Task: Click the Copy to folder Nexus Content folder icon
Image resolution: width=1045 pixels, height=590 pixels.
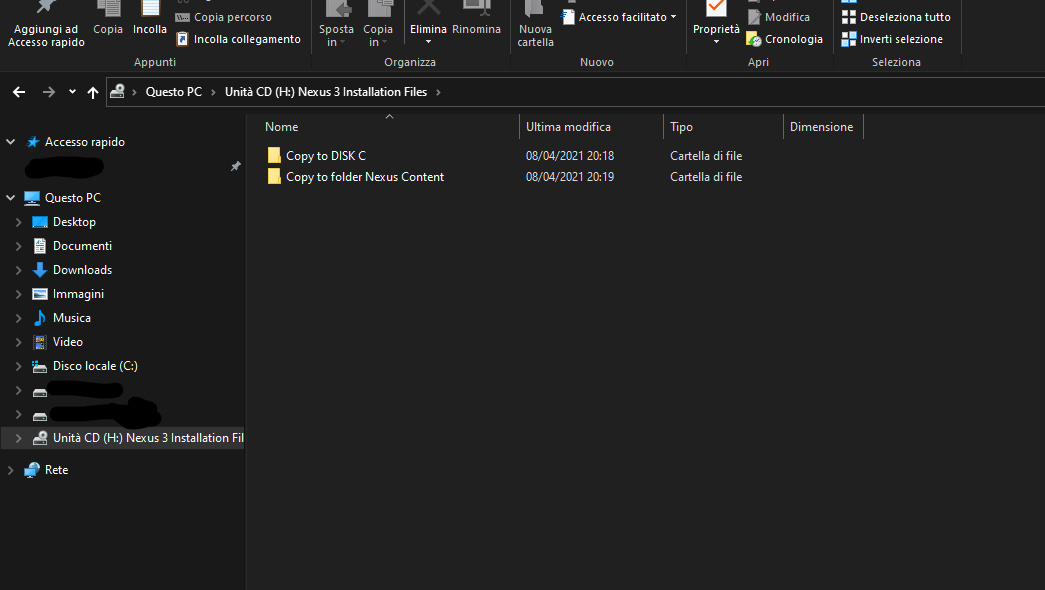Action: pyautogui.click(x=274, y=177)
